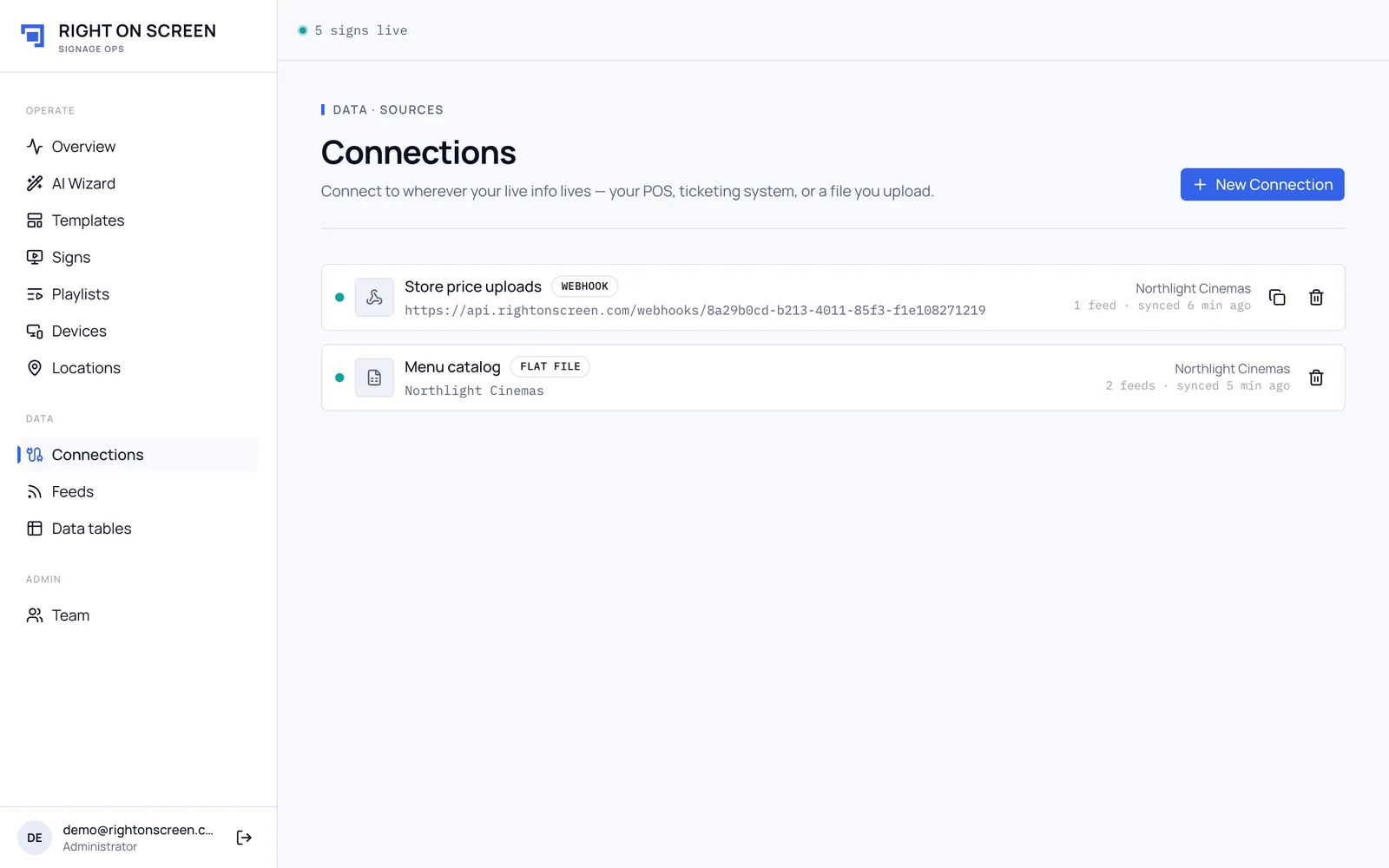Click the webhook icon for Store price uploads
The image size is (1389, 868).
click(x=374, y=298)
